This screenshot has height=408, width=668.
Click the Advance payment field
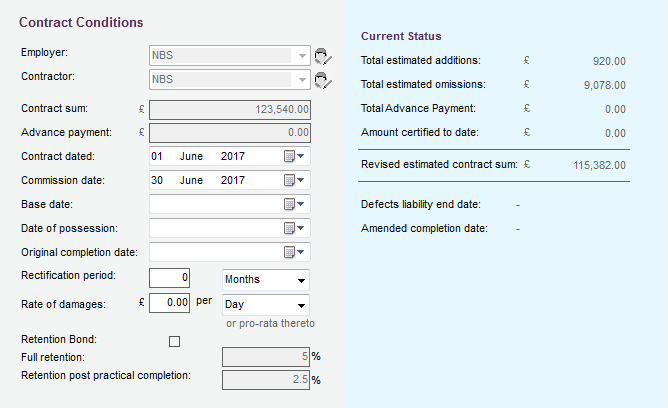pyautogui.click(x=230, y=133)
